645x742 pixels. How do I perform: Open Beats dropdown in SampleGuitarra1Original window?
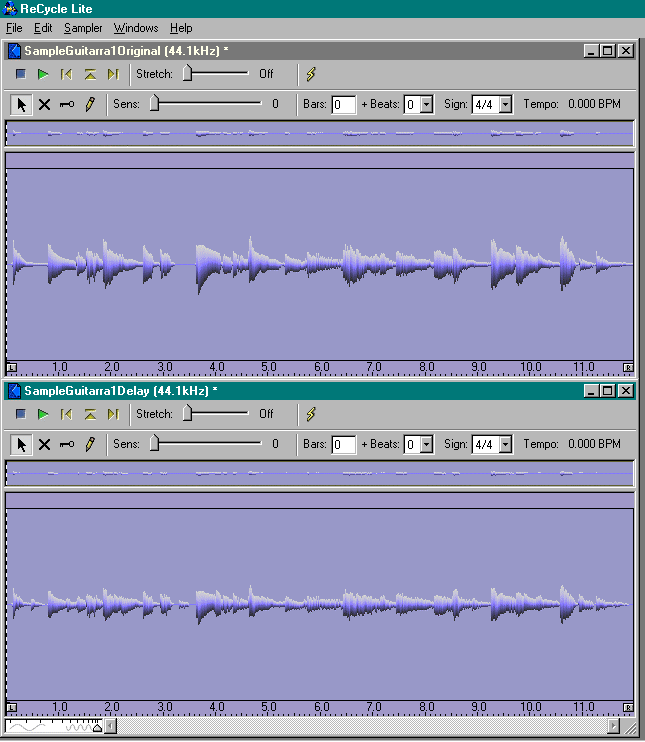click(426, 105)
